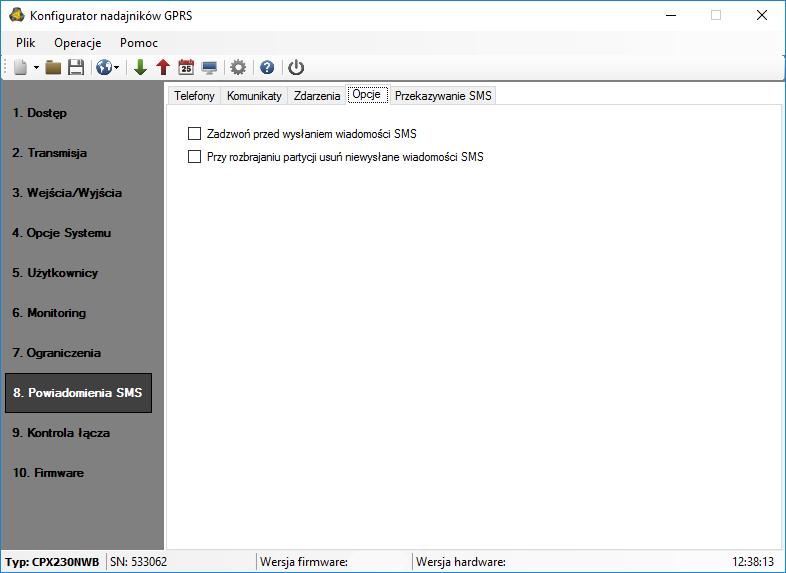Minimize the Konfigurator window
Viewport: 786px width, 573px height.
[671, 15]
